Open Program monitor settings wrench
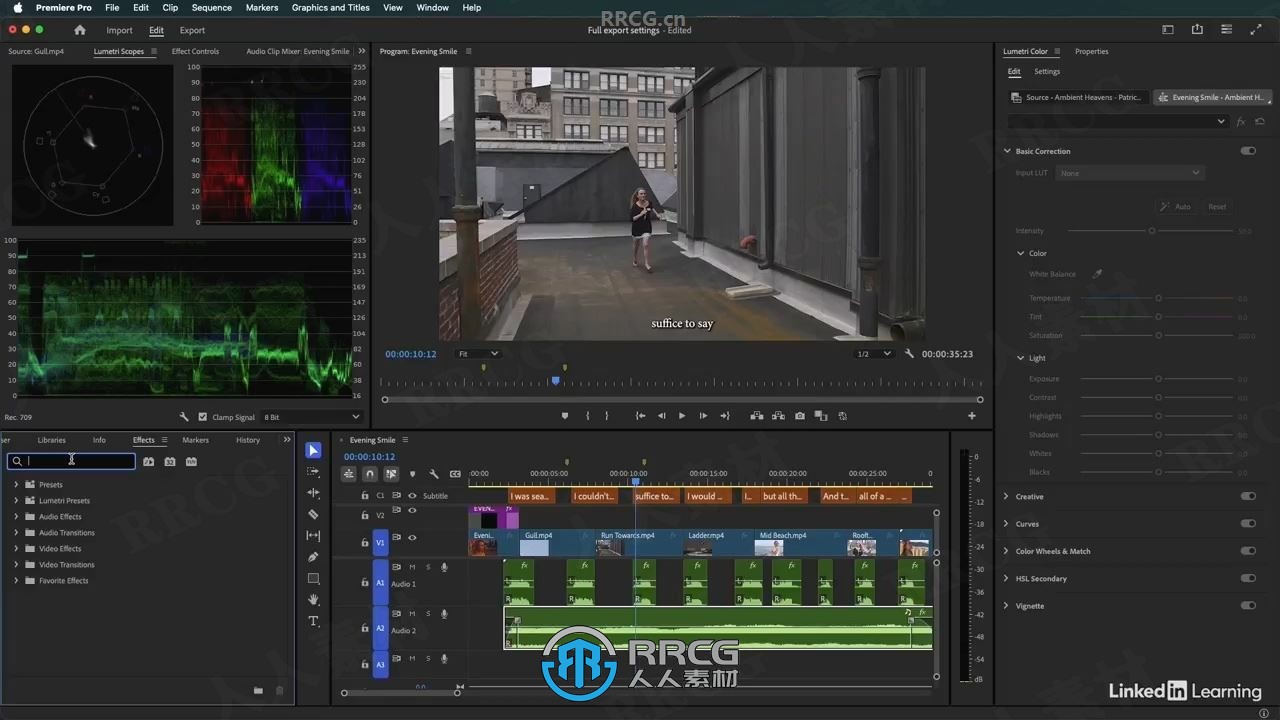 909,354
